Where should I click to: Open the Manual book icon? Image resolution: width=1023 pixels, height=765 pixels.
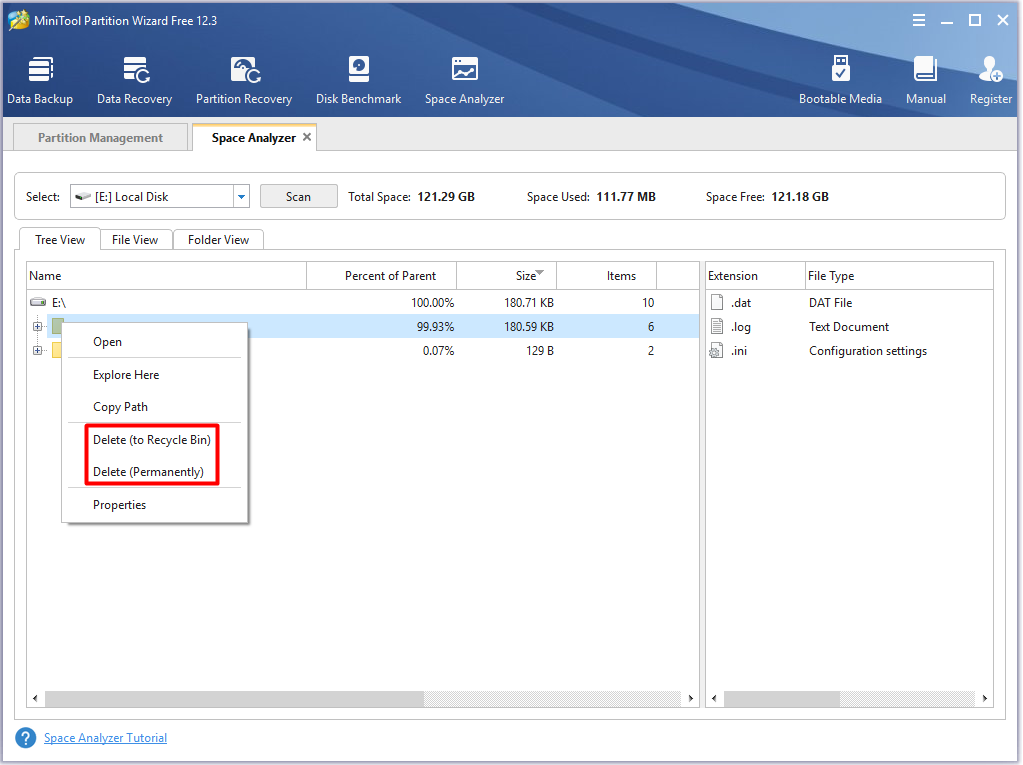(x=925, y=80)
